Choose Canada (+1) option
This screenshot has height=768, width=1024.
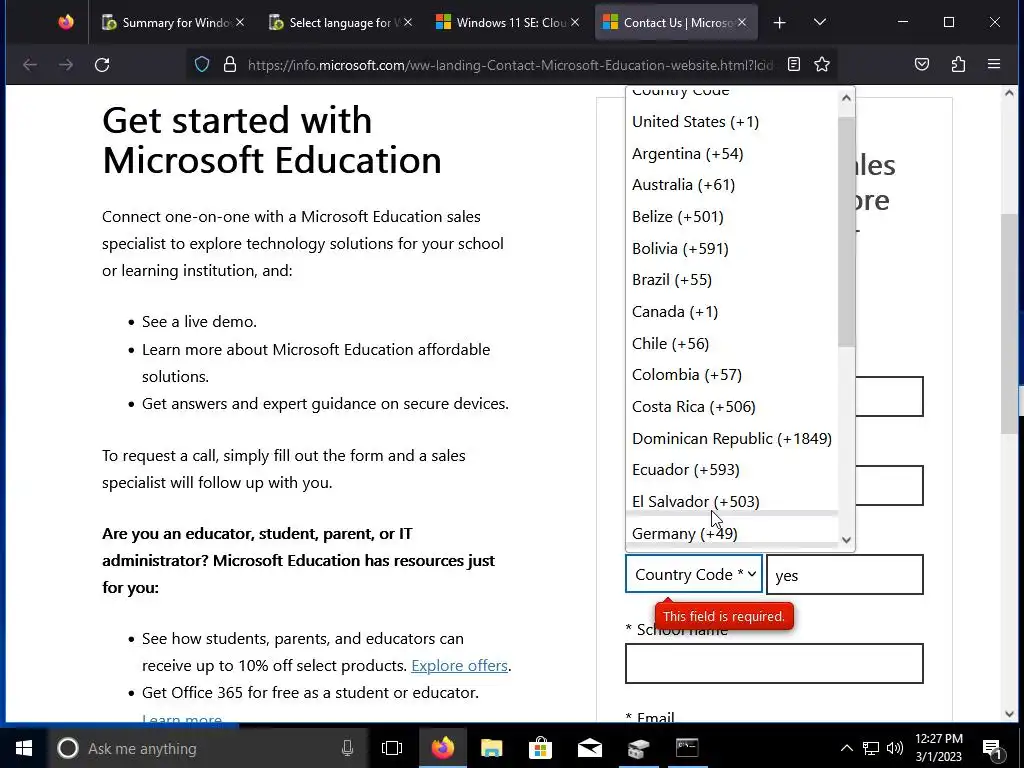[731, 312]
